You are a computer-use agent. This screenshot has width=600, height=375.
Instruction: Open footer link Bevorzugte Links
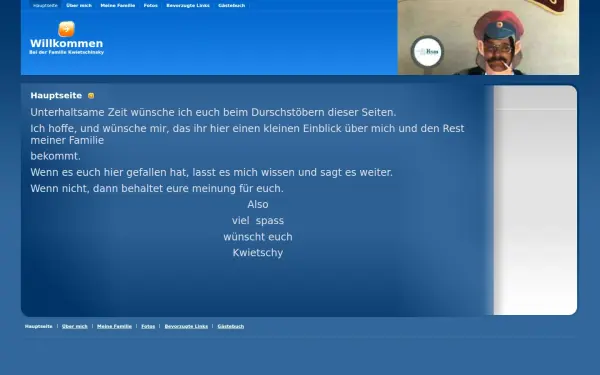(186, 326)
